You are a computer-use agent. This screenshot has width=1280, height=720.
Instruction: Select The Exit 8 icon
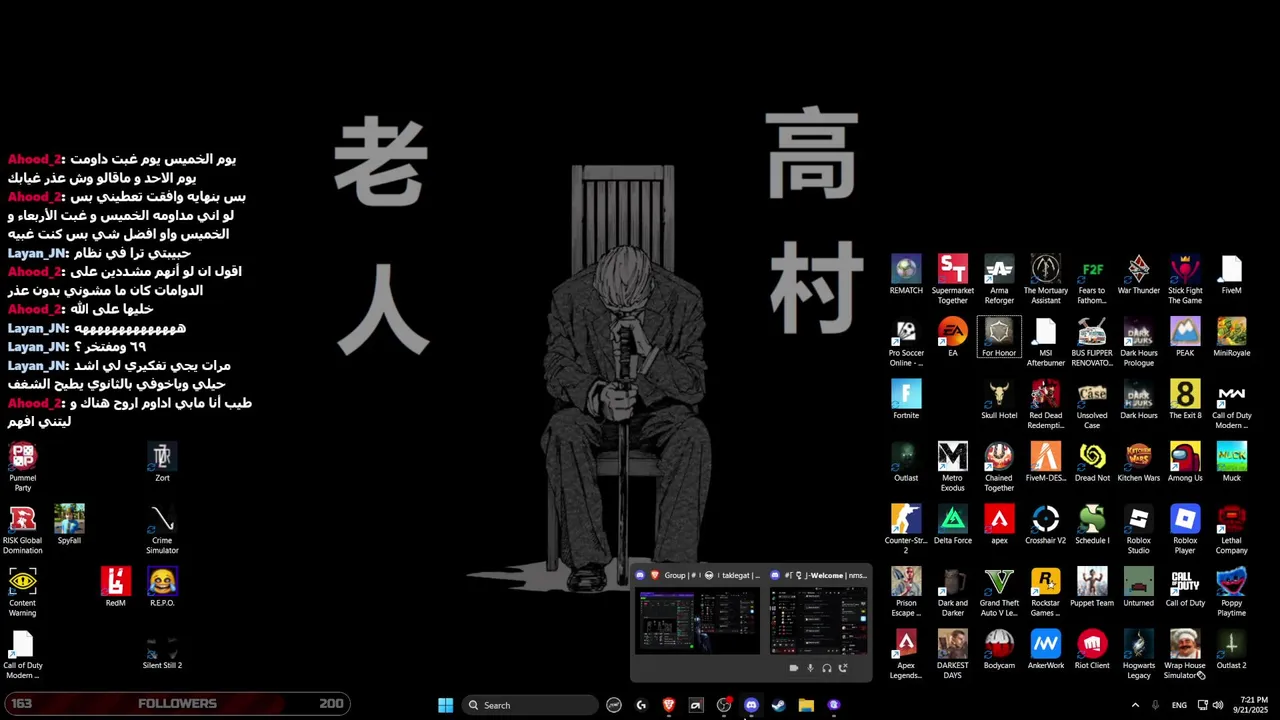[1185, 400]
